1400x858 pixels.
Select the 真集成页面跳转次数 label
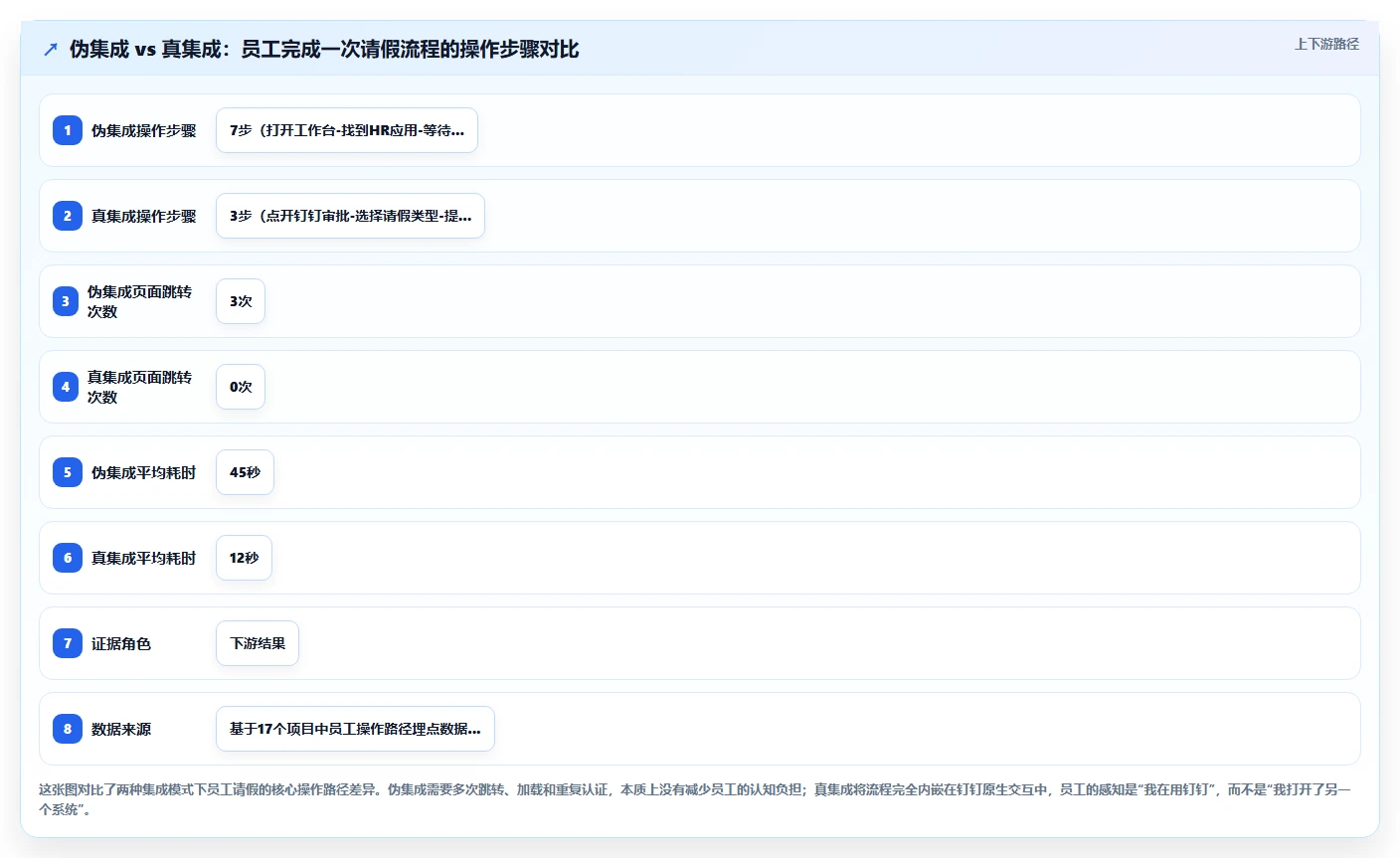tap(139, 387)
